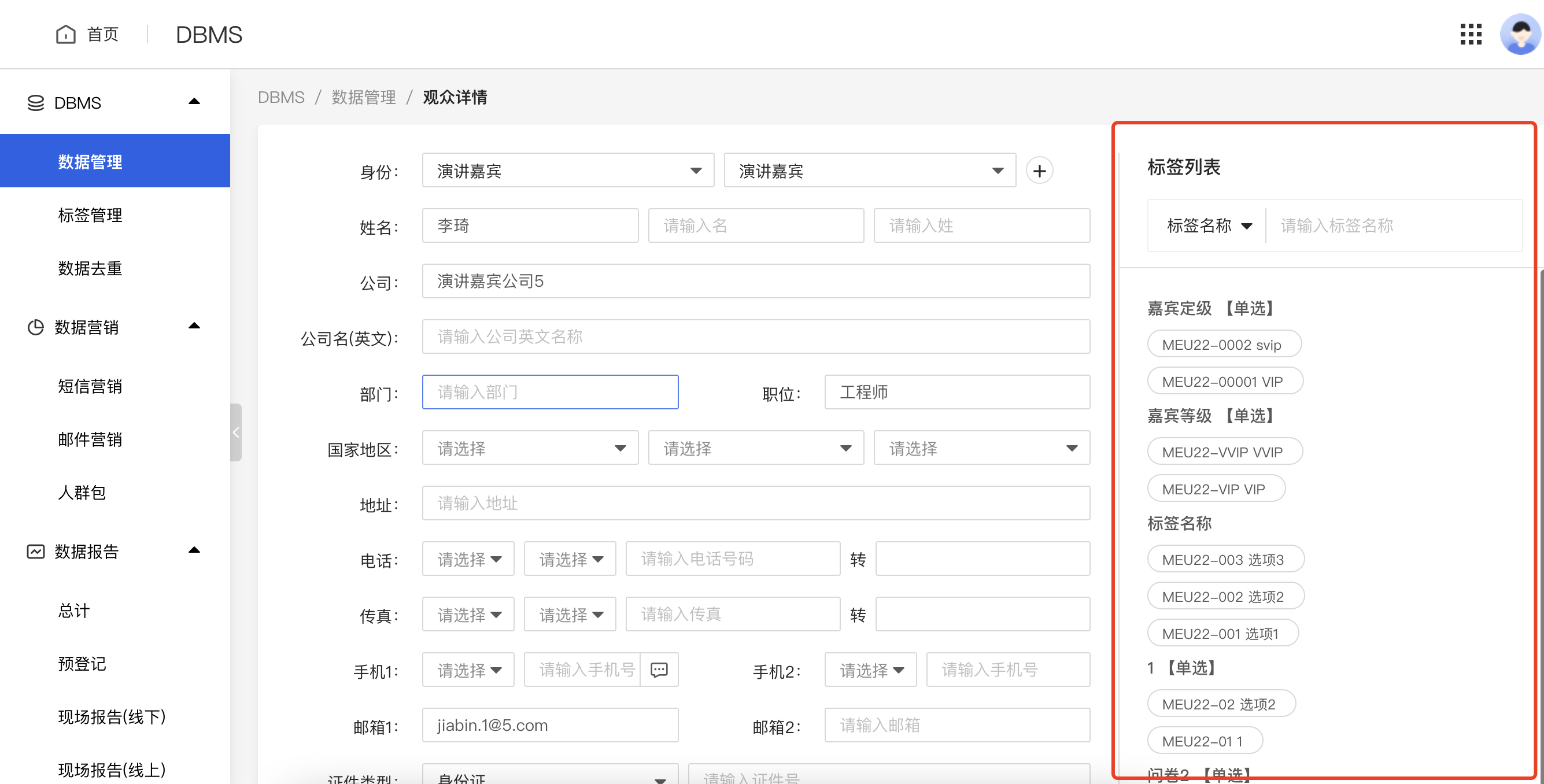Select 标签管理 in the sidebar

90,216
